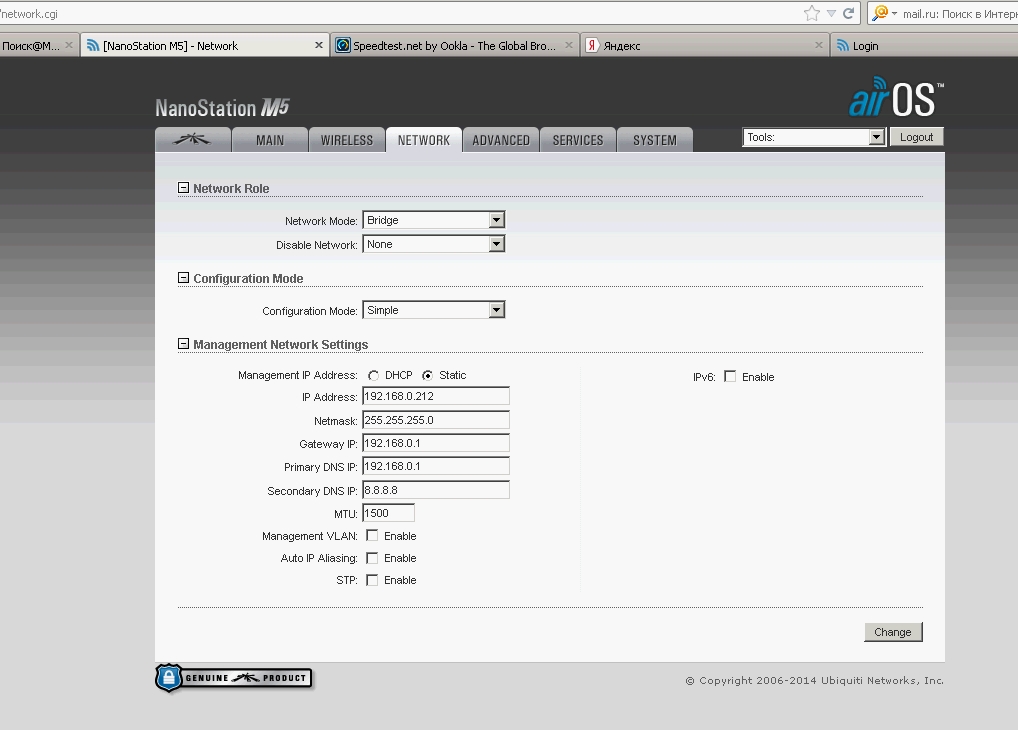Screen dimensions: 1018x730
Task: Switch to Яндекс browser tab
Action: [704, 45]
